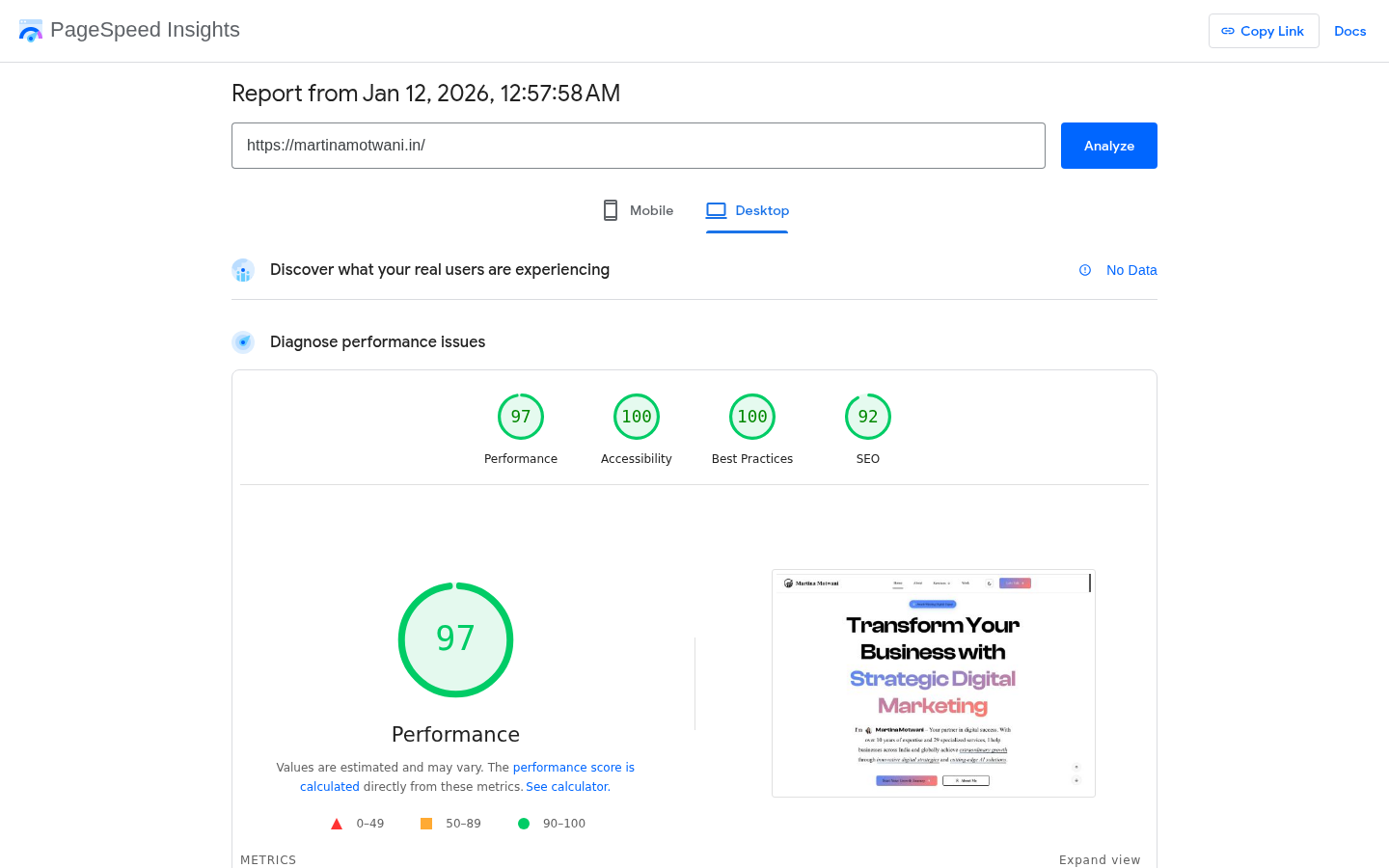Click the green 90–100 legend dot
The width and height of the screenshot is (1389, 868).
[x=524, y=824]
